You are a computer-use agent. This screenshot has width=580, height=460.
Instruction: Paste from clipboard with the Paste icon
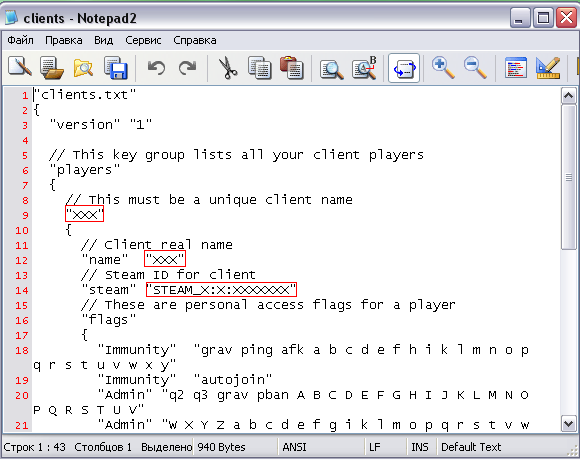(292, 68)
